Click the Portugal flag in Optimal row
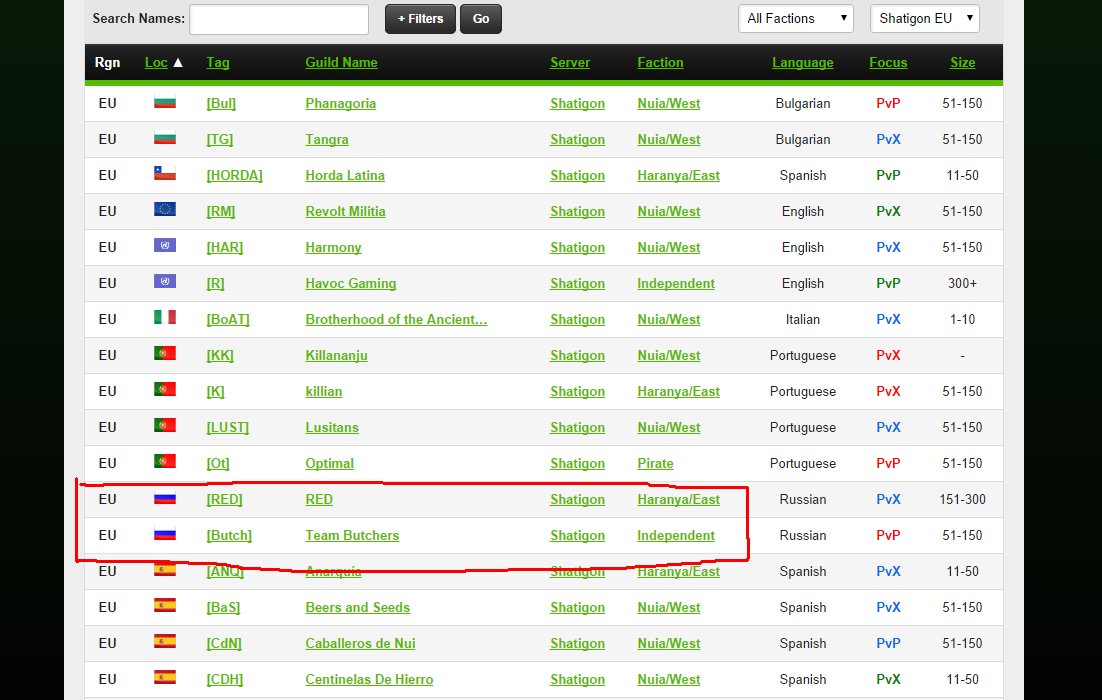This screenshot has width=1102, height=700. pos(164,461)
